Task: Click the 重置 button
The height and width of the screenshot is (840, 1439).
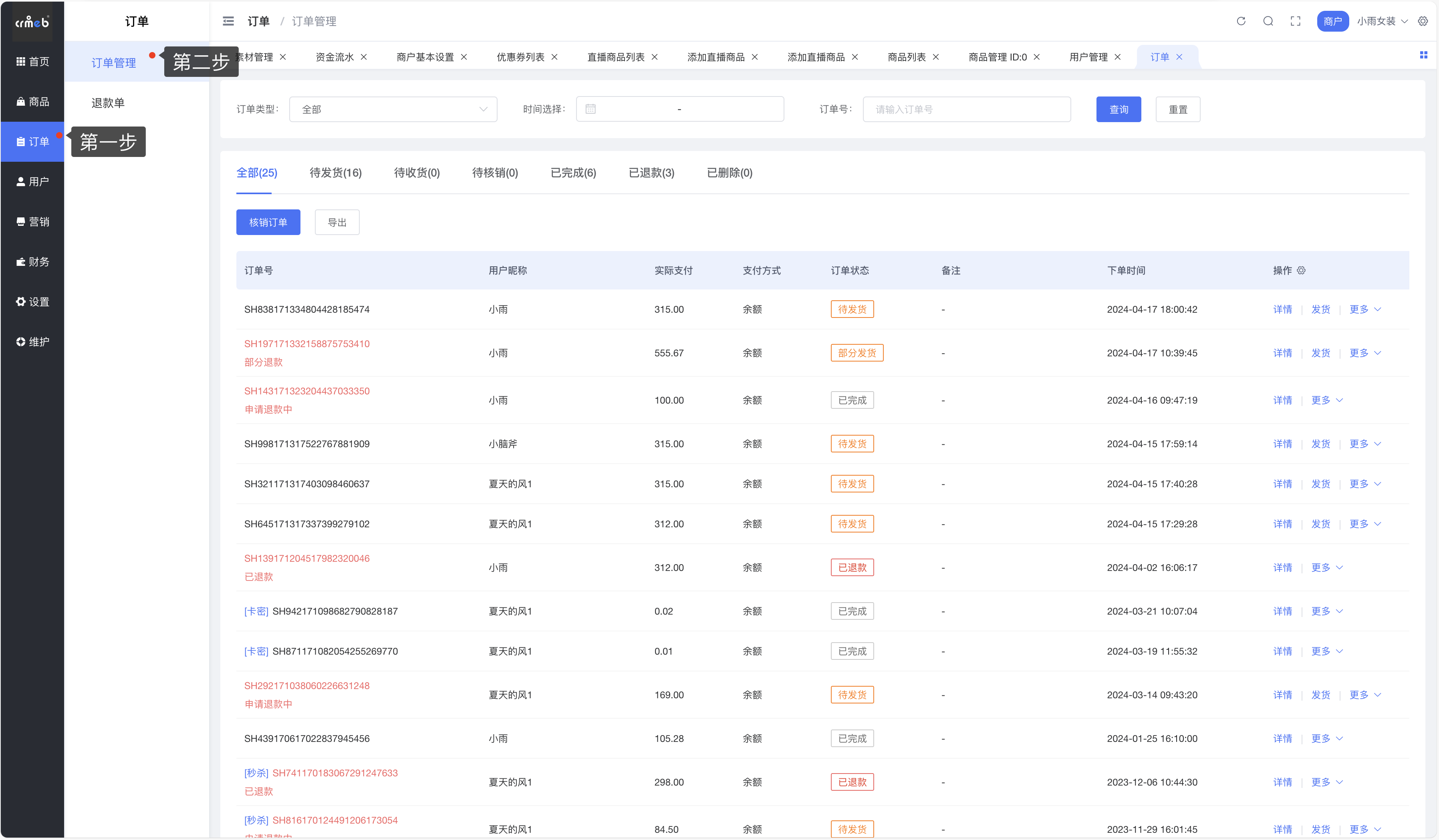Action: coord(1178,109)
